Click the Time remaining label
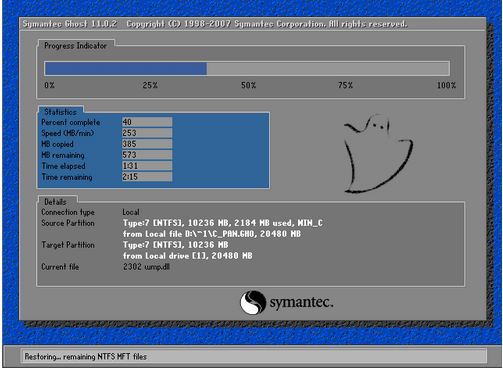Screen dimensions: 503x373 pos(67,177)
